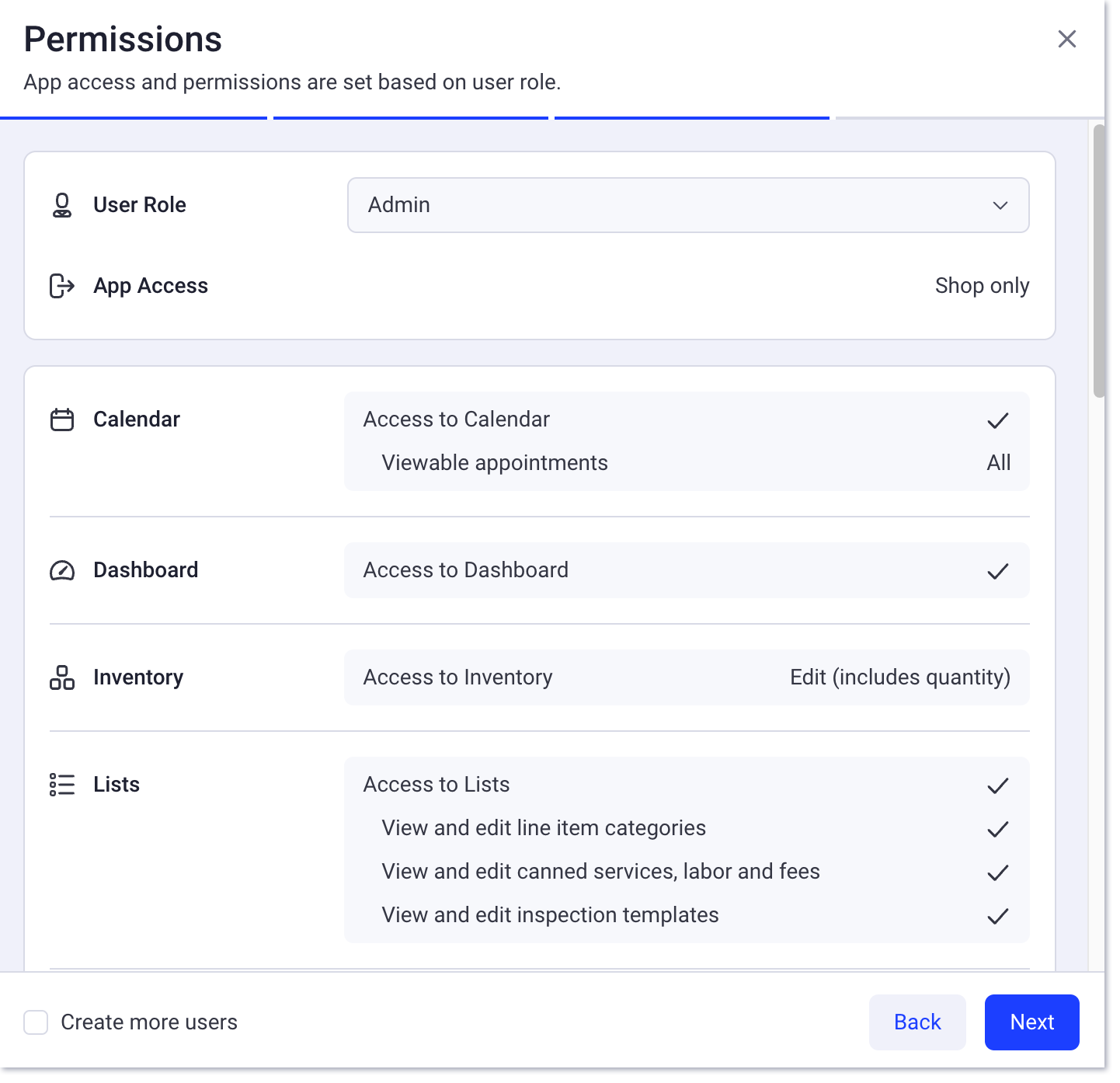Screen dimensions: 1120x1083
Task: Toggle the Access to Dashboard checkmark
Action: (x=997, y=571)
